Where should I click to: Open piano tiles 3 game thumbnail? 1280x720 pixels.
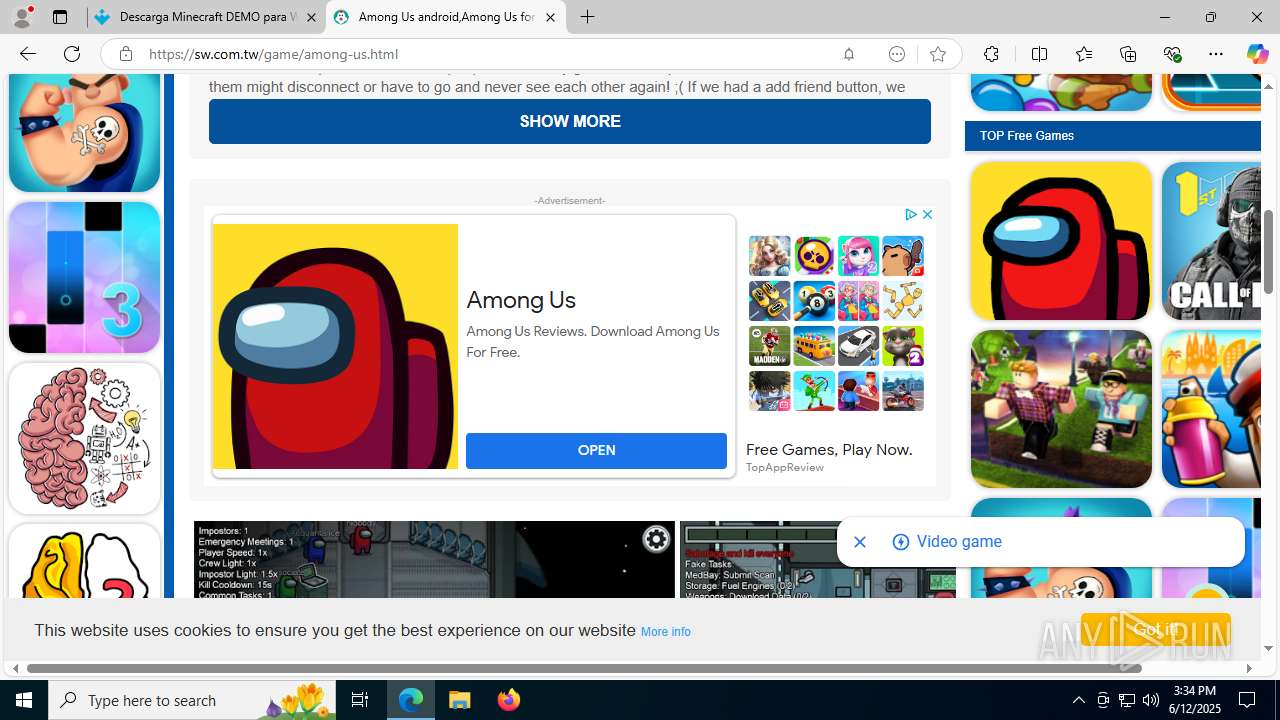click(x=84, y=277)
